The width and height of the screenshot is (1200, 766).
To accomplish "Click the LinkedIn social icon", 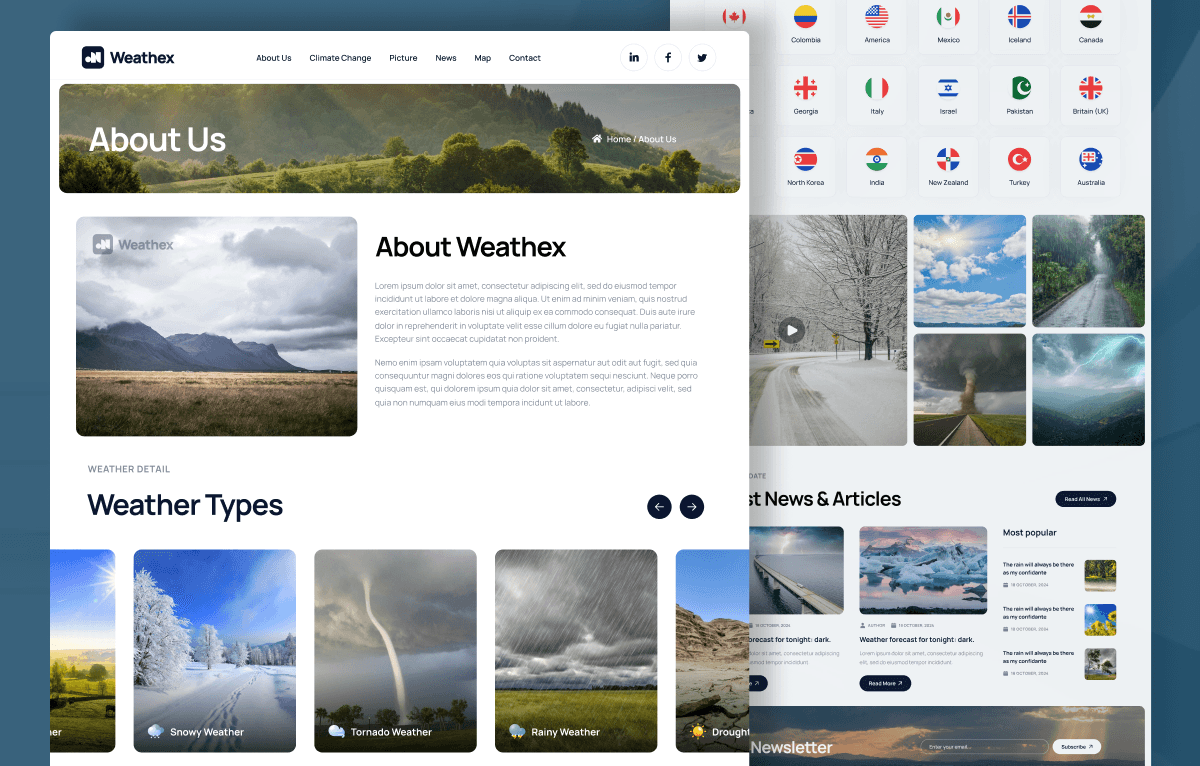I will pyautogui.click(x=634, y=58).
